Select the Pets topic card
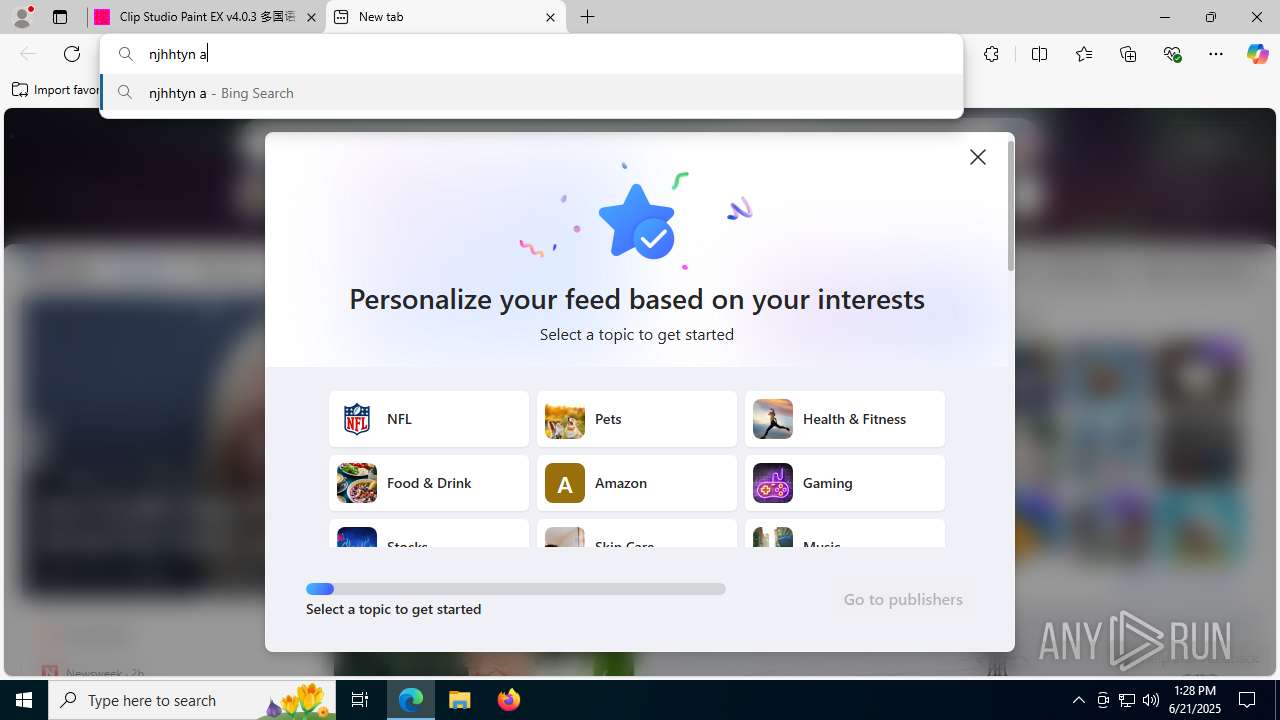Image resolution: width=1280 pixels, height=720 pixels. [637, 419]
